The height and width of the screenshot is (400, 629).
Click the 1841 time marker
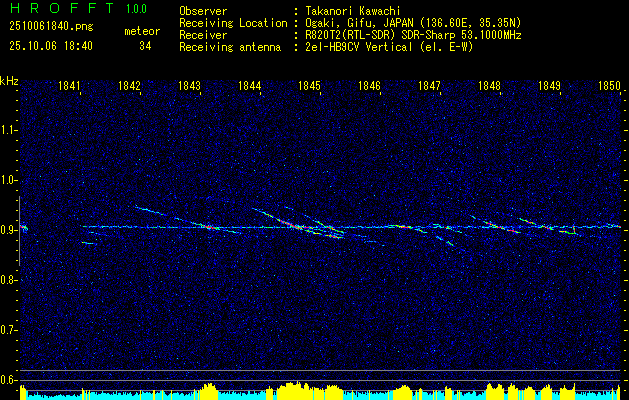point(69,86)
